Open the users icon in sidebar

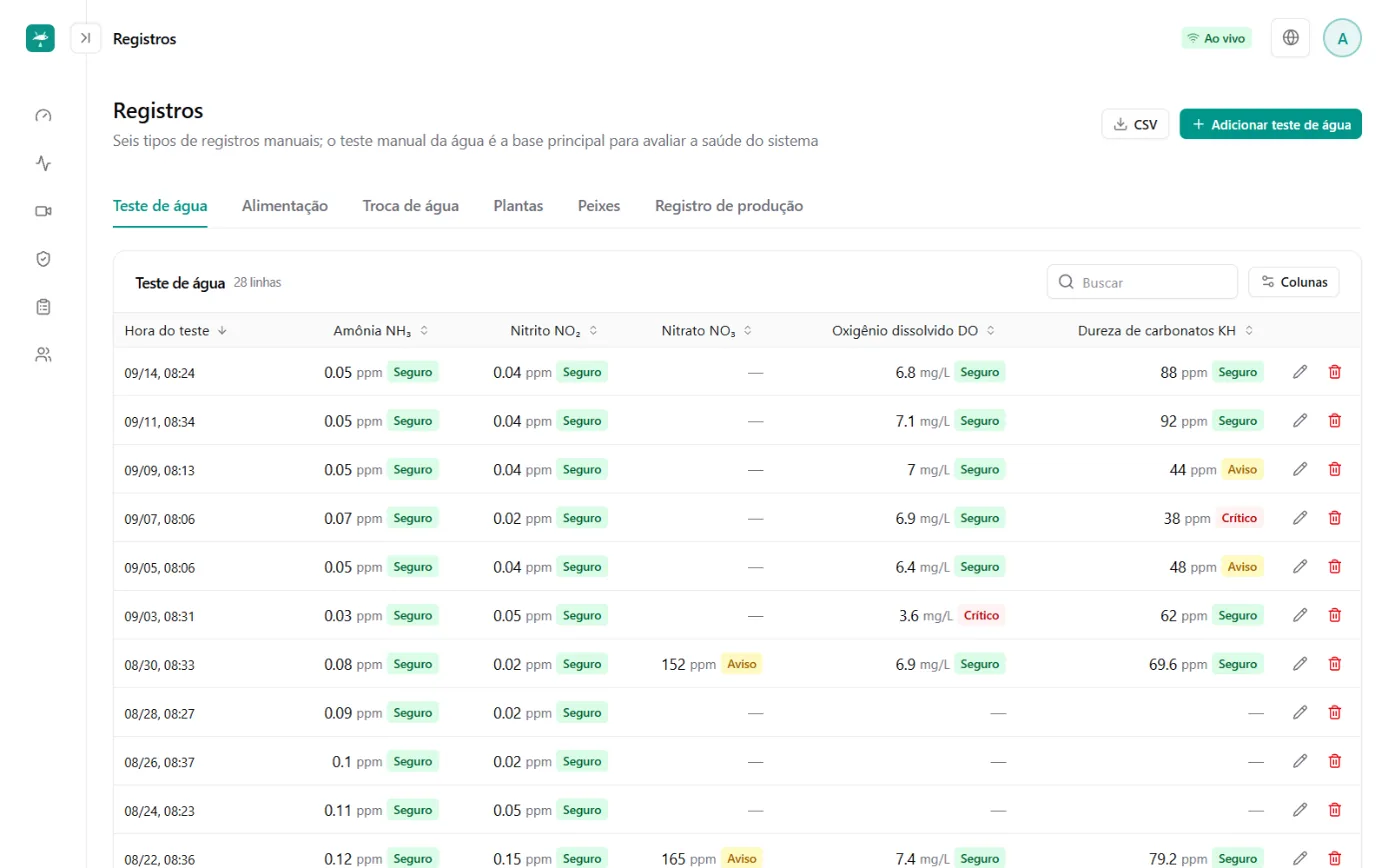(x=43, y=354)
